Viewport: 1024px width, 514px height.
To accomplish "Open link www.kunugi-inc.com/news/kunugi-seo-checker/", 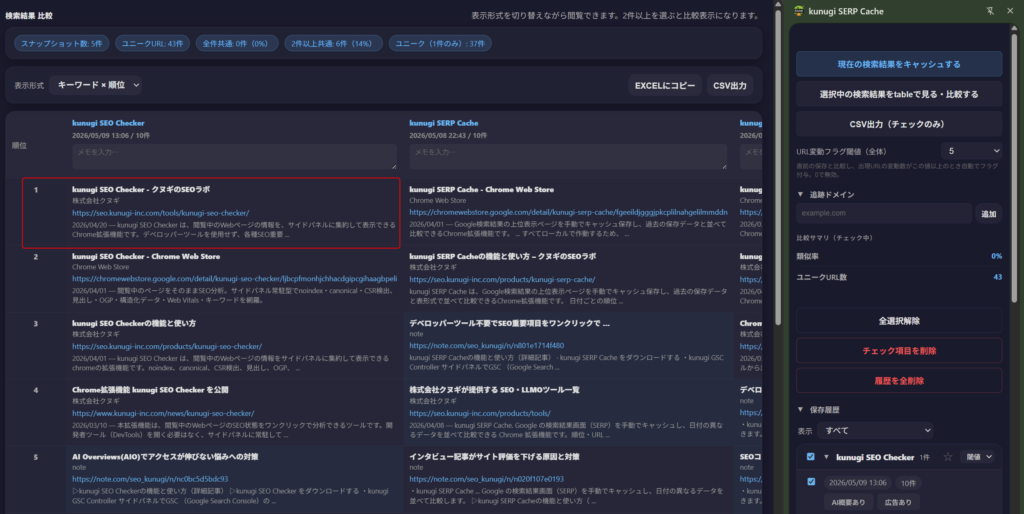I will pyautogui.click(x=163, y=413).
